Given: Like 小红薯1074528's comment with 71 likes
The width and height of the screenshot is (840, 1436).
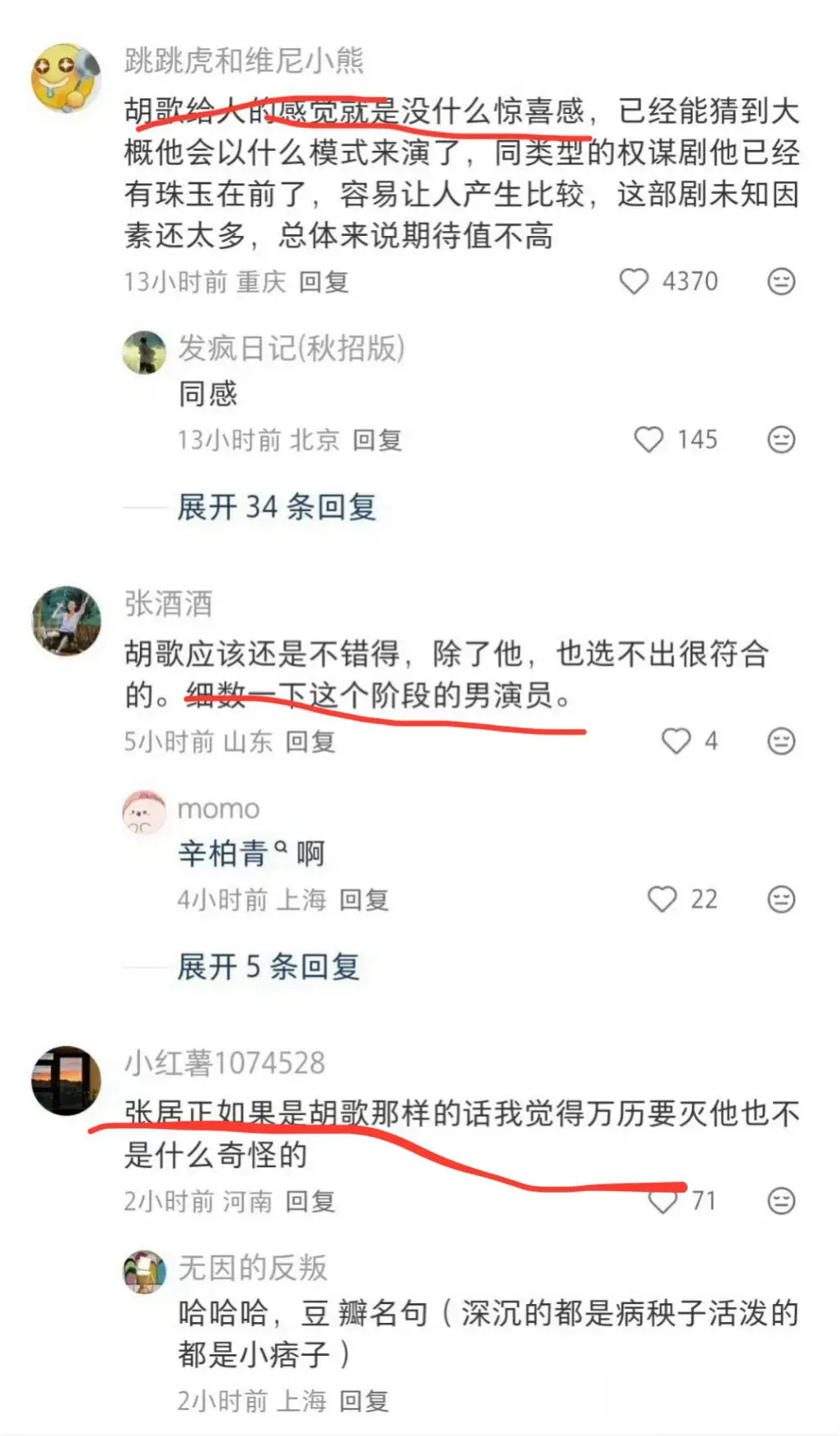Looking at the screenshot, I should click(662, 1202).
